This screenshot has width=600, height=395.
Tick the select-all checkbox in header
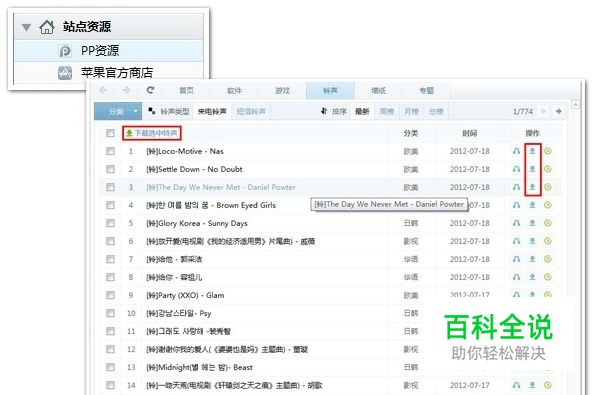[x=110, y=133]
